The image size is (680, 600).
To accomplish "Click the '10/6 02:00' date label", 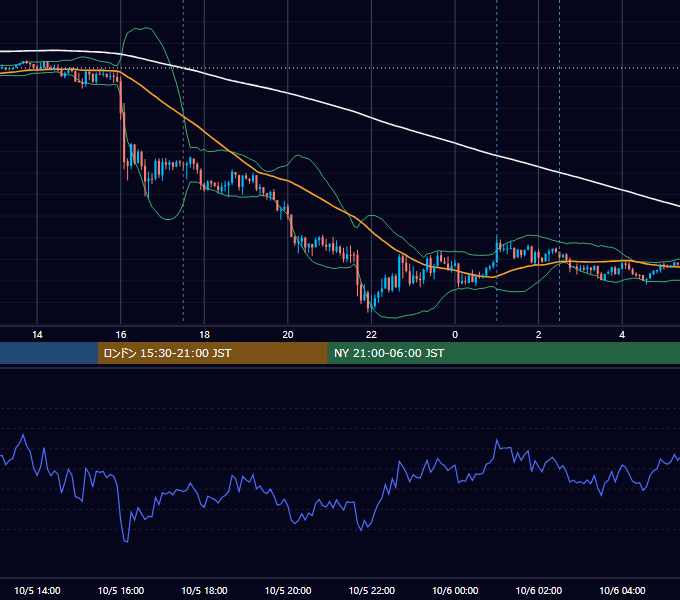I will pos(539,590).
